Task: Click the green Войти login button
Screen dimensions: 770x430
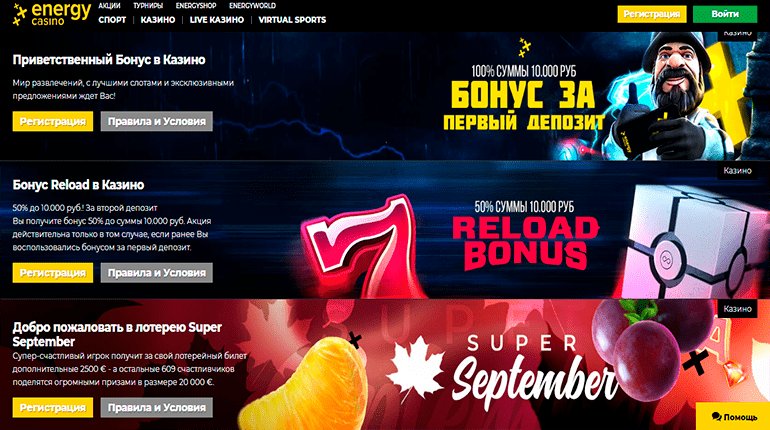Action: [725, 14]
